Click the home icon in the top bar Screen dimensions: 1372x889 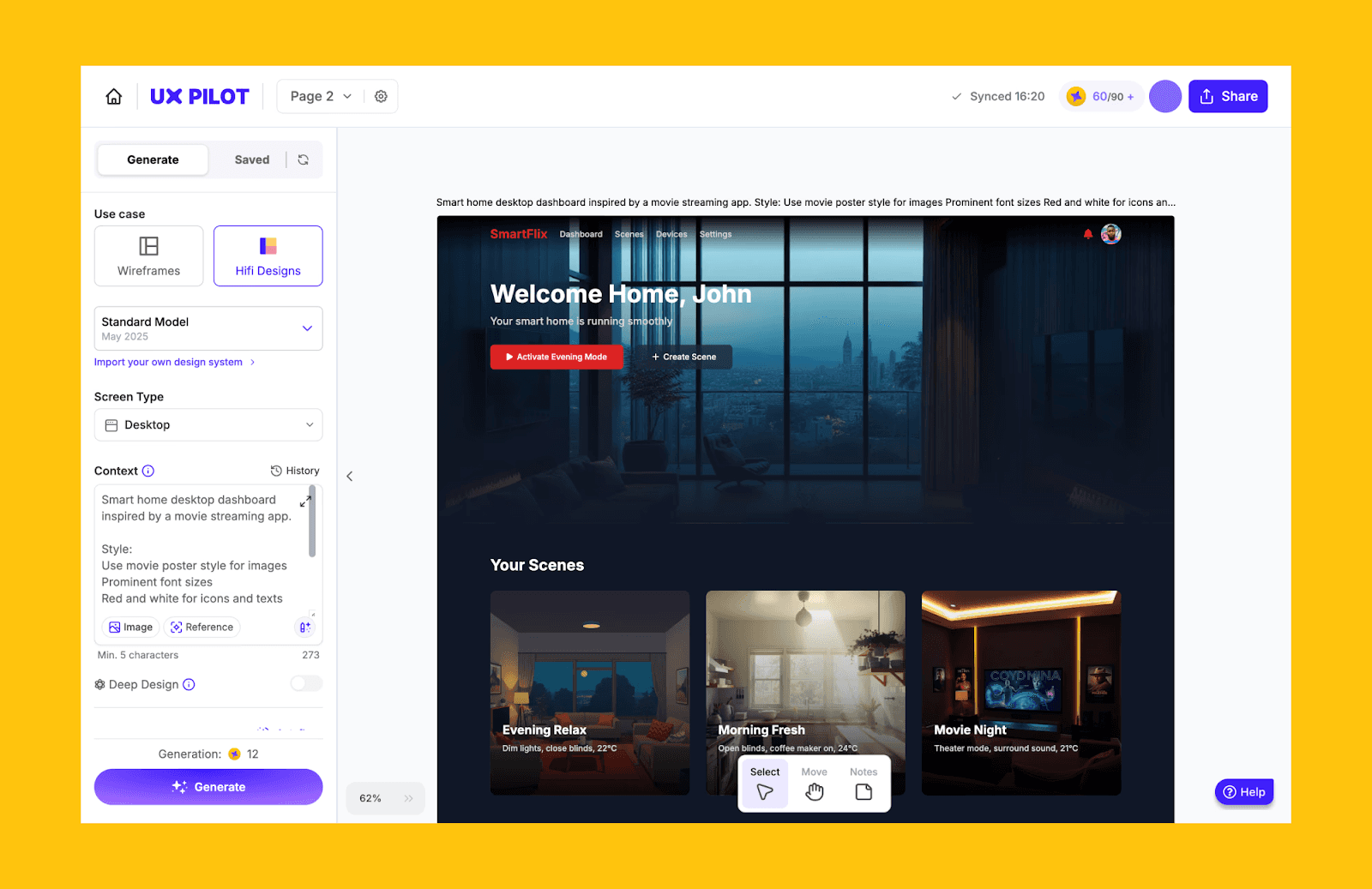coord(113,96)
